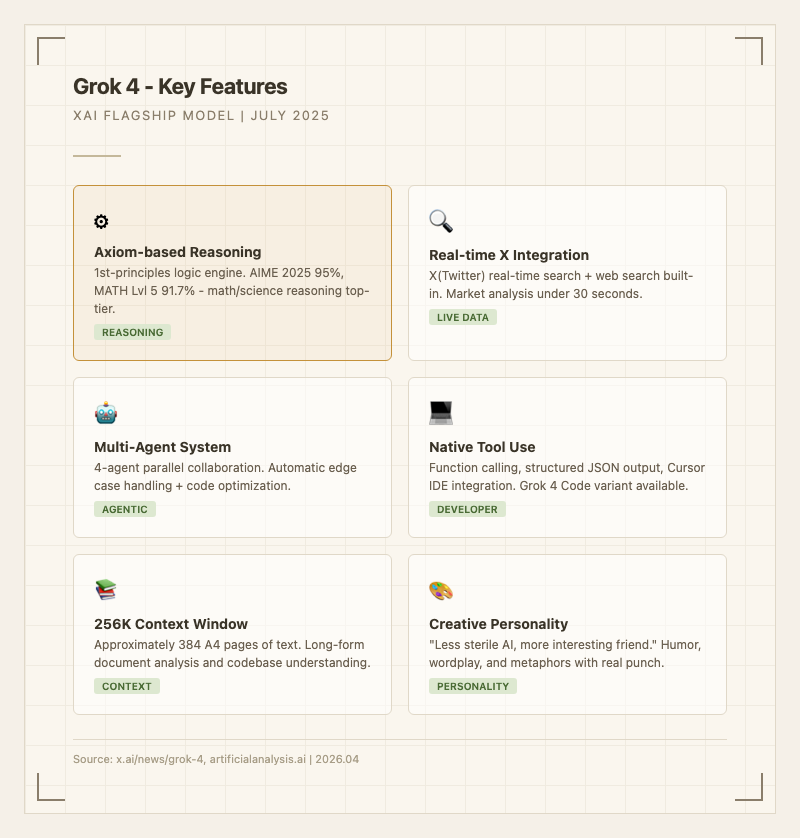
Task: Click the robot icon for Multi-Agent System
Action: [106, 413]
